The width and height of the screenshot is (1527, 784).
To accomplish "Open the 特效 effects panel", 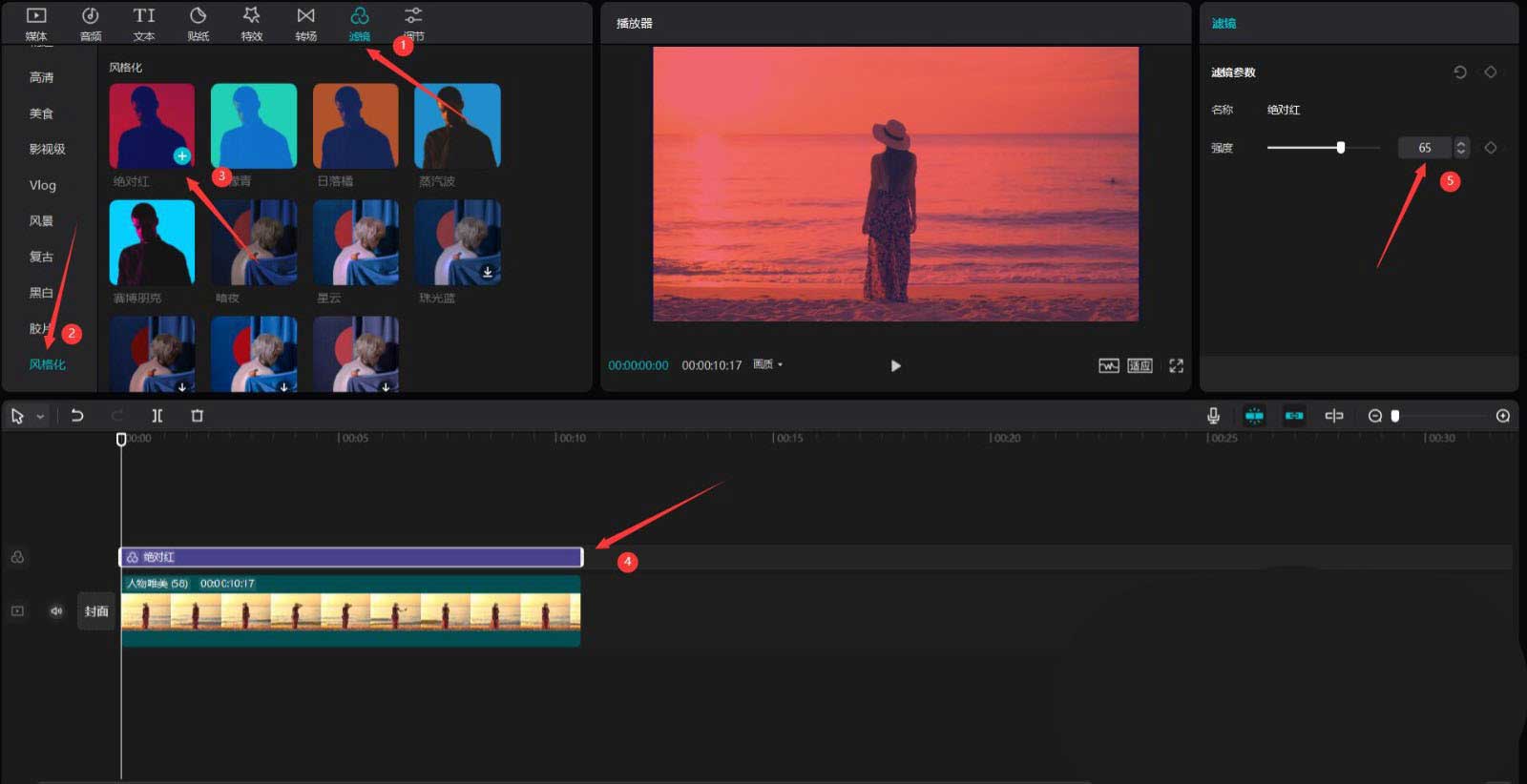I will (x=251, y=24).
